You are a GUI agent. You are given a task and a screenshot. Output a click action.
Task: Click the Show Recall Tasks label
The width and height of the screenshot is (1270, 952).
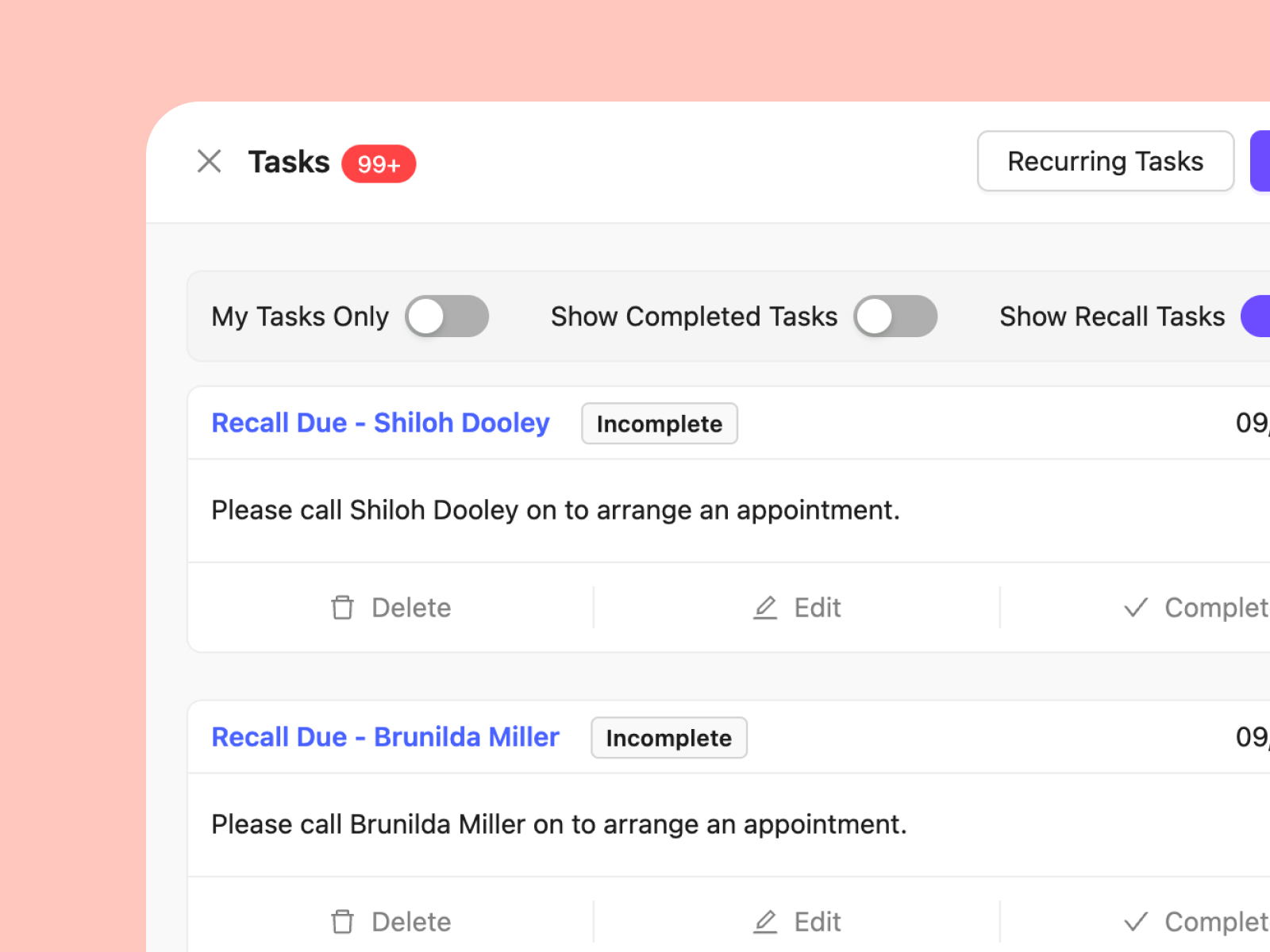click(1112, 317)
